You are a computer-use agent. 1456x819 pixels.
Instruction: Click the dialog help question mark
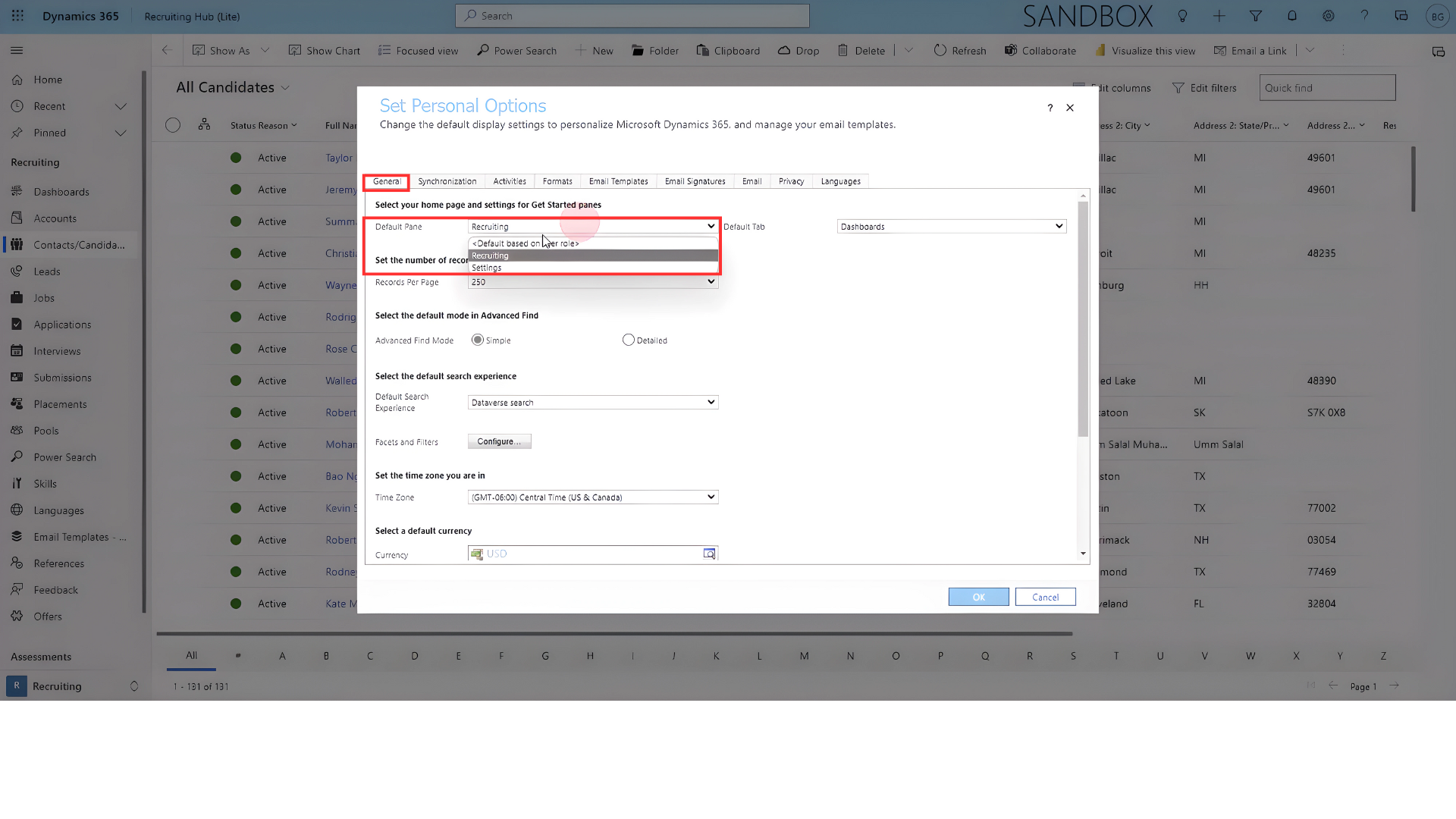pyautogui.click(x=1050, y=108)
